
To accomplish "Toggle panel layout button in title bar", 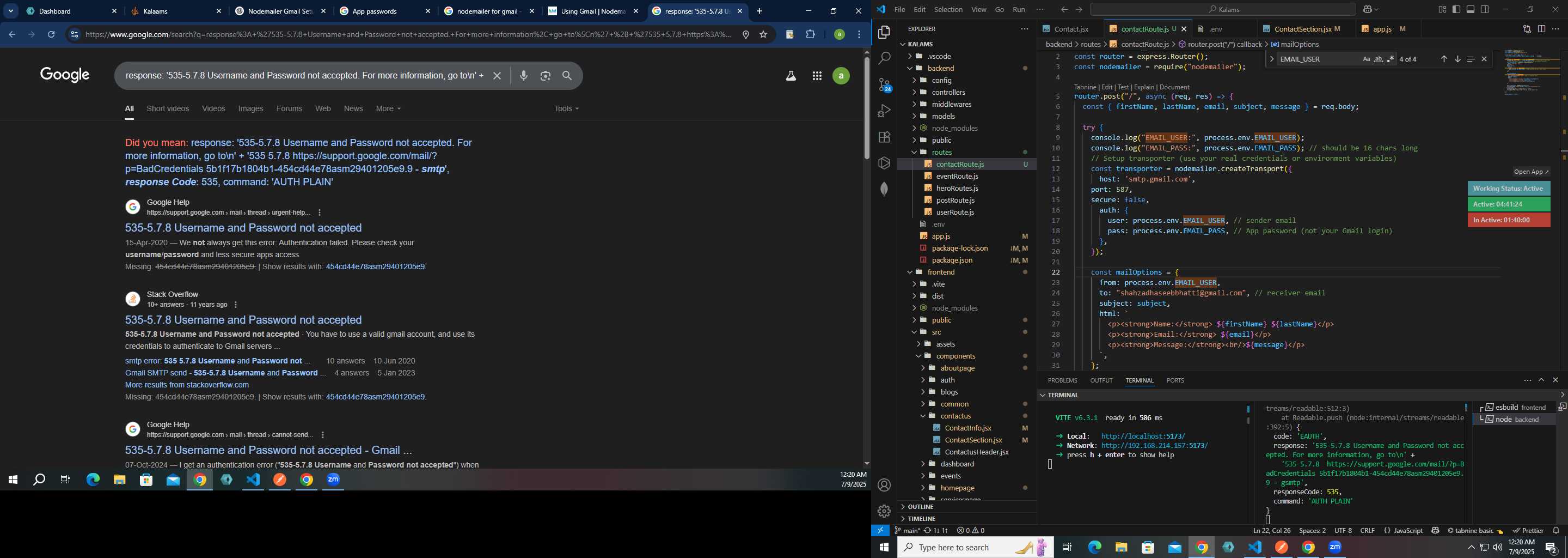I will (x=1471, y=10).
